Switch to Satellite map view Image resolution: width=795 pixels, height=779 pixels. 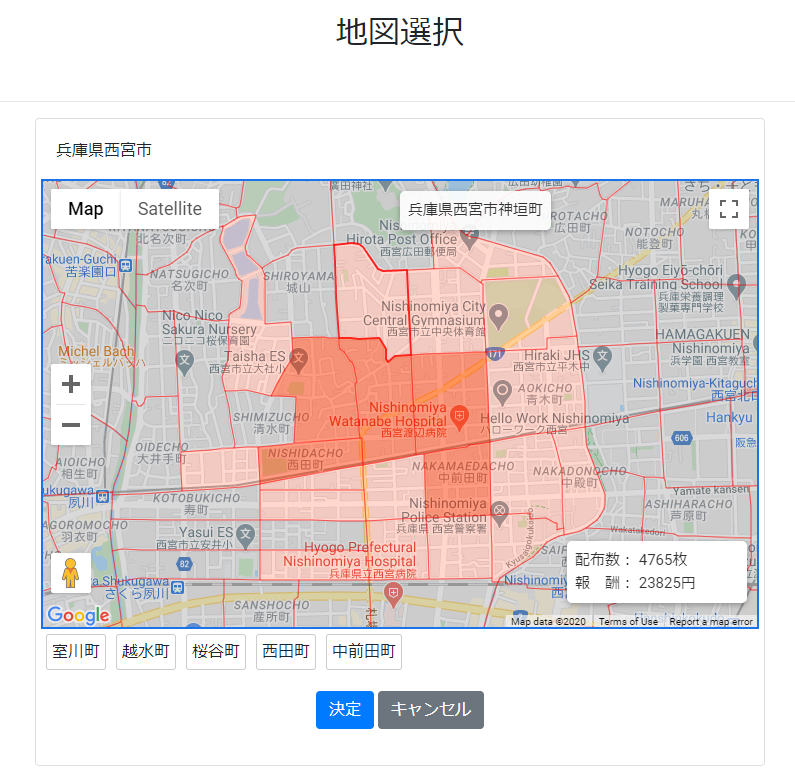click(x=170, y=209)
